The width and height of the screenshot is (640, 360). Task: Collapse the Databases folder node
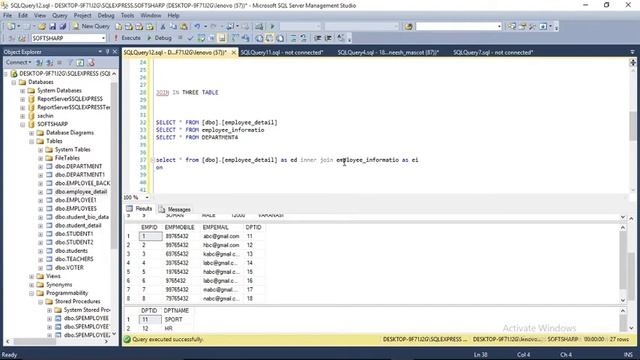point(14,82)
